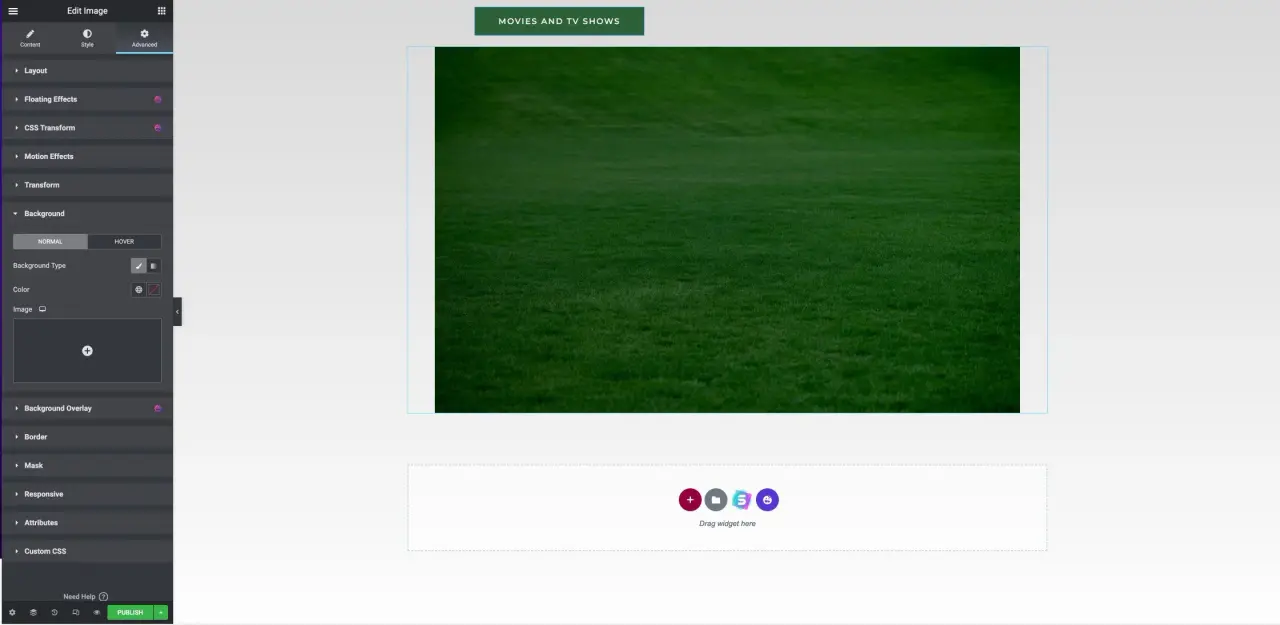Image resolution: width=1280 pixels, height=625 pixels.
Task: Switch to the Content tab
Action: (x=30, y=38)
